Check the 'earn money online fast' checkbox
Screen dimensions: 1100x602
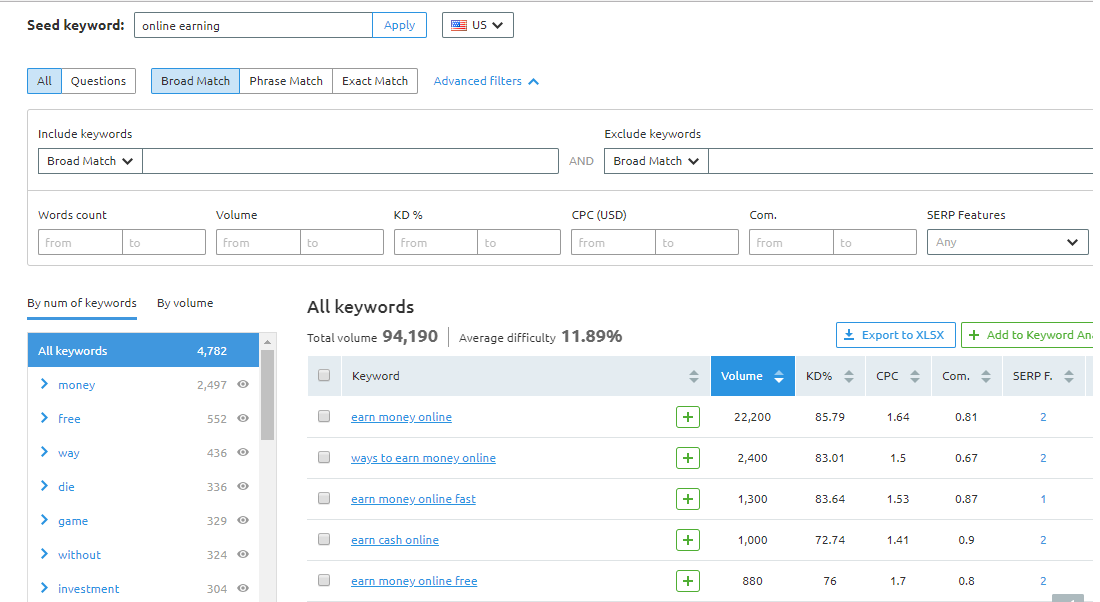pos(323,498)
